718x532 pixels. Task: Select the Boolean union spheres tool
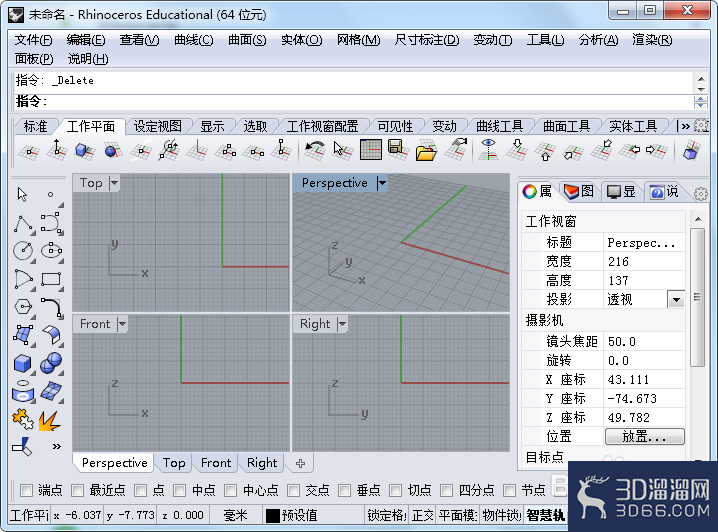click(x=51, y=363)
